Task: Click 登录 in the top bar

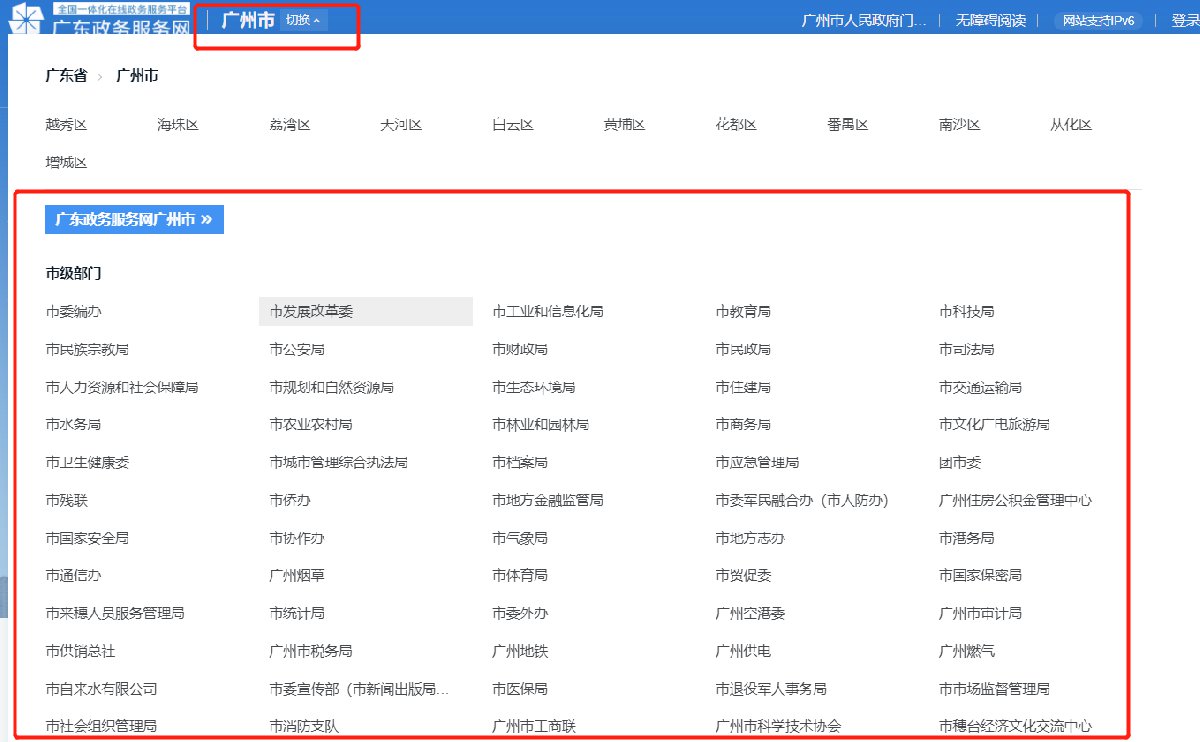Action: coord(1184,20)
